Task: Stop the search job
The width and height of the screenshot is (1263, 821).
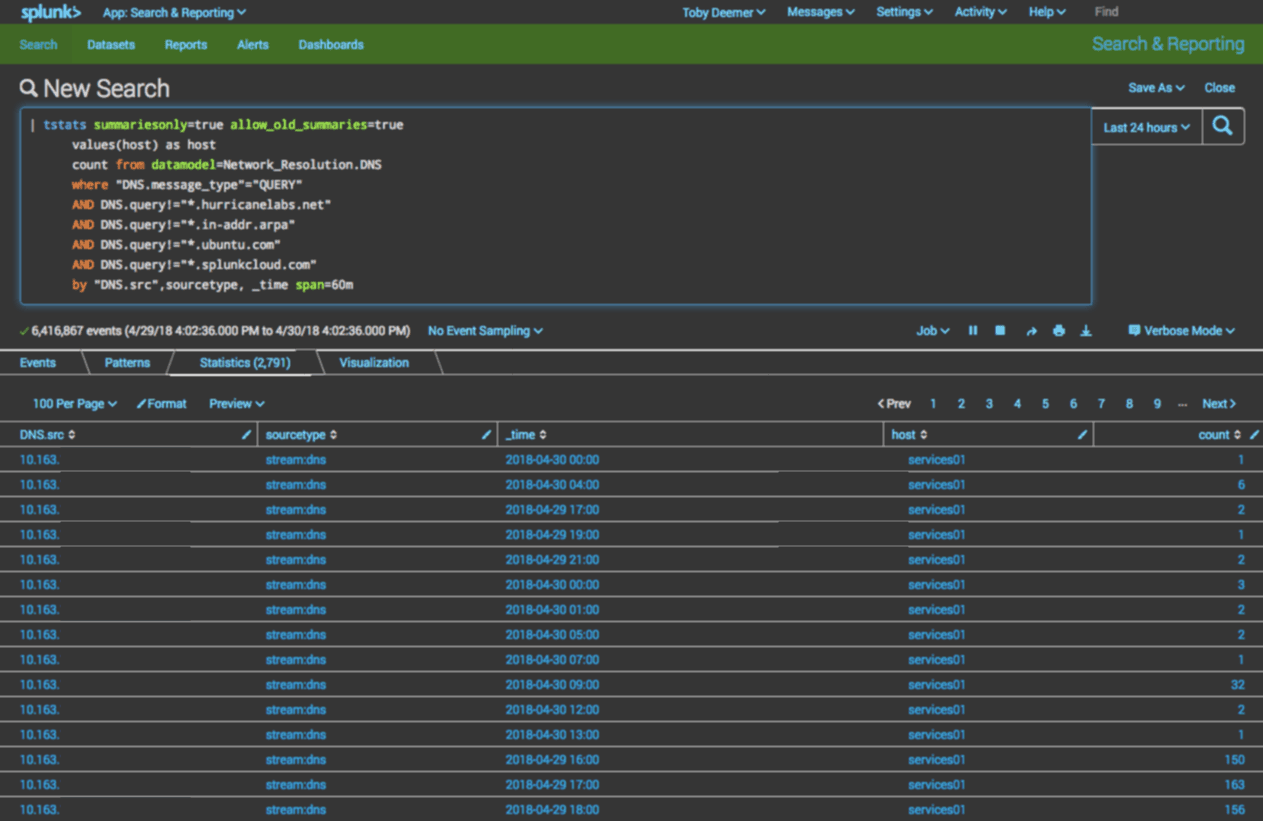Action: point(1000,331)
